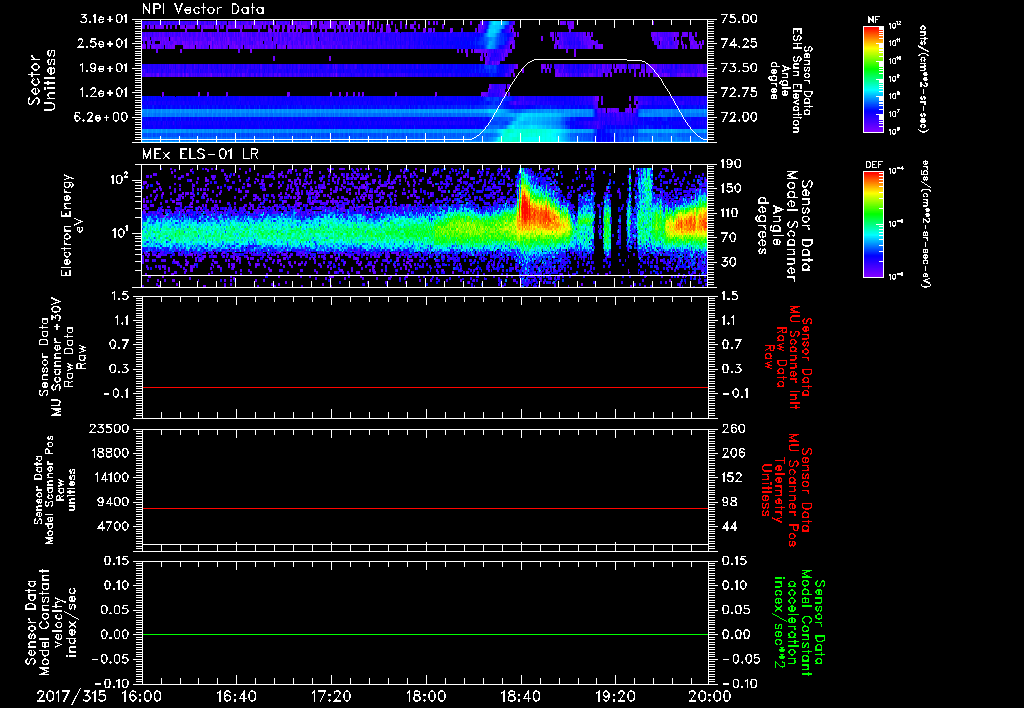Click the 2017/315 date label

[71, 696]
